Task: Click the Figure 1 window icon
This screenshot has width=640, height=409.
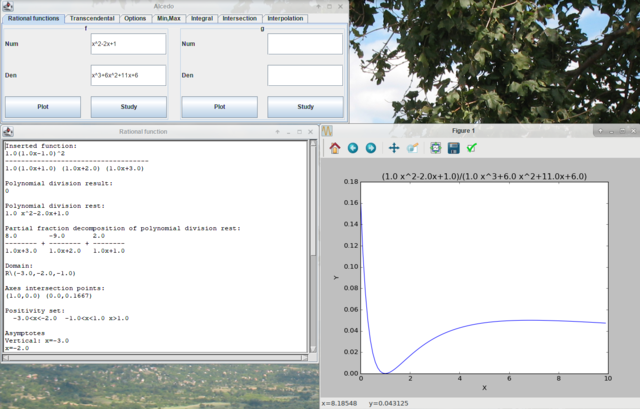Action: 327,131
